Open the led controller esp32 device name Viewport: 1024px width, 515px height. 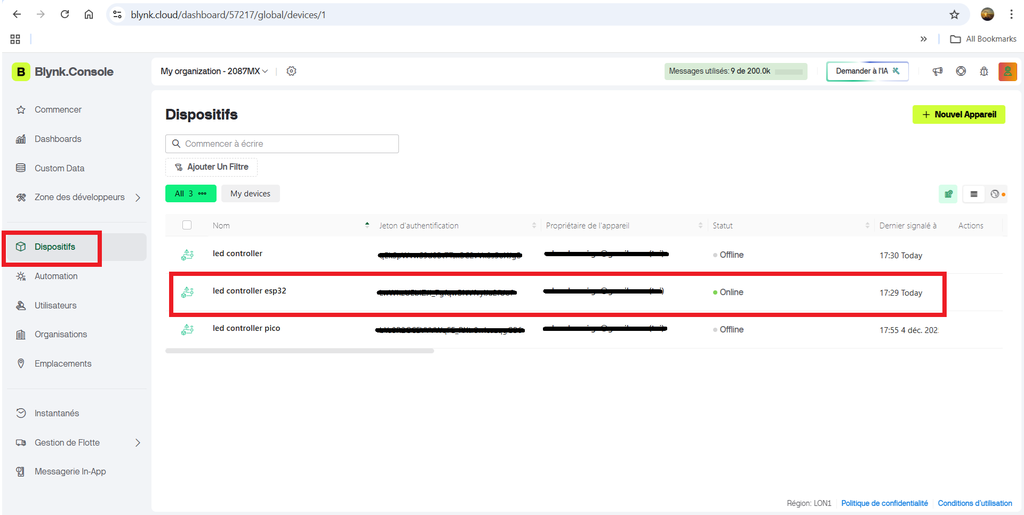click(249, 290)
